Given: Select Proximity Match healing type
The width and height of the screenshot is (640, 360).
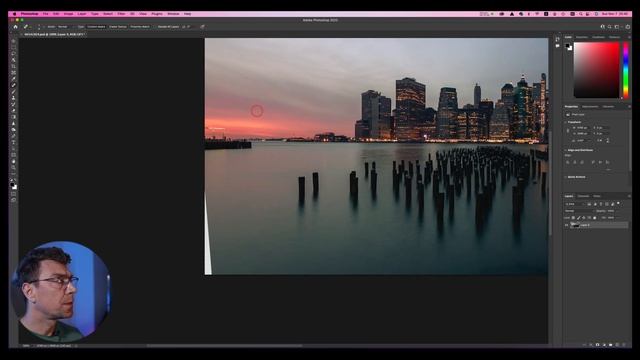Looking at the screenshot, I should coord(140,27).
